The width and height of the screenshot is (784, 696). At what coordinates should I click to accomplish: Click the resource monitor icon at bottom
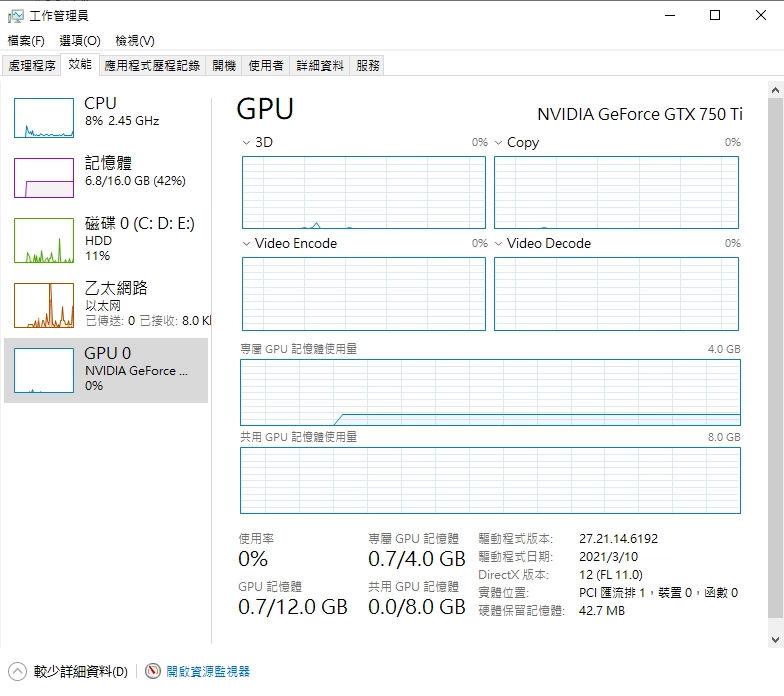[153, 671]
